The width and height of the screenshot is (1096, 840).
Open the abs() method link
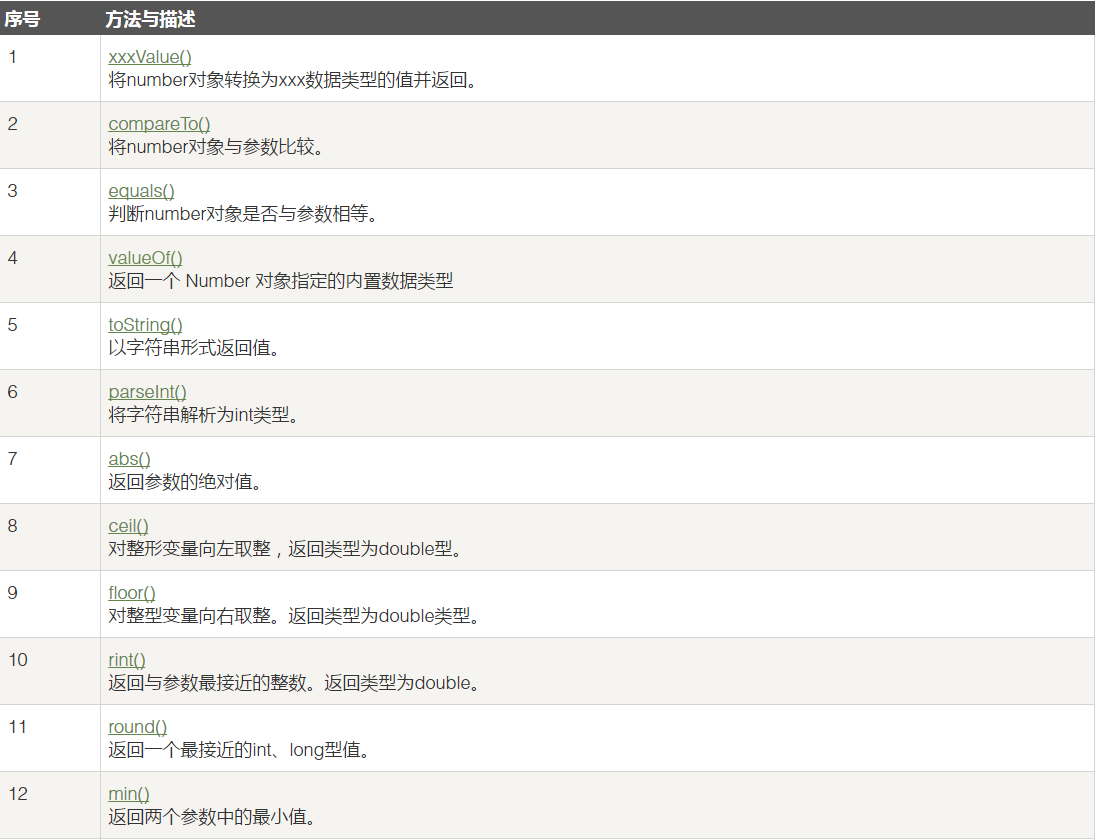(x=129, y=459)
